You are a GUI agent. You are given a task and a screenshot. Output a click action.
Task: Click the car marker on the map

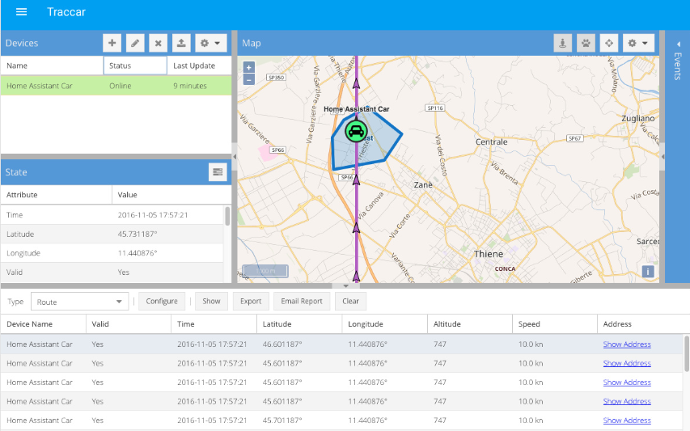click(355, 131)
